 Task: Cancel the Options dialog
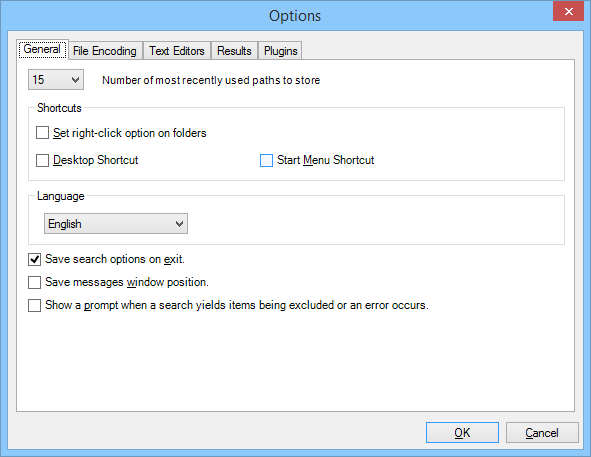pyautogui.click(x=542, y=432)
